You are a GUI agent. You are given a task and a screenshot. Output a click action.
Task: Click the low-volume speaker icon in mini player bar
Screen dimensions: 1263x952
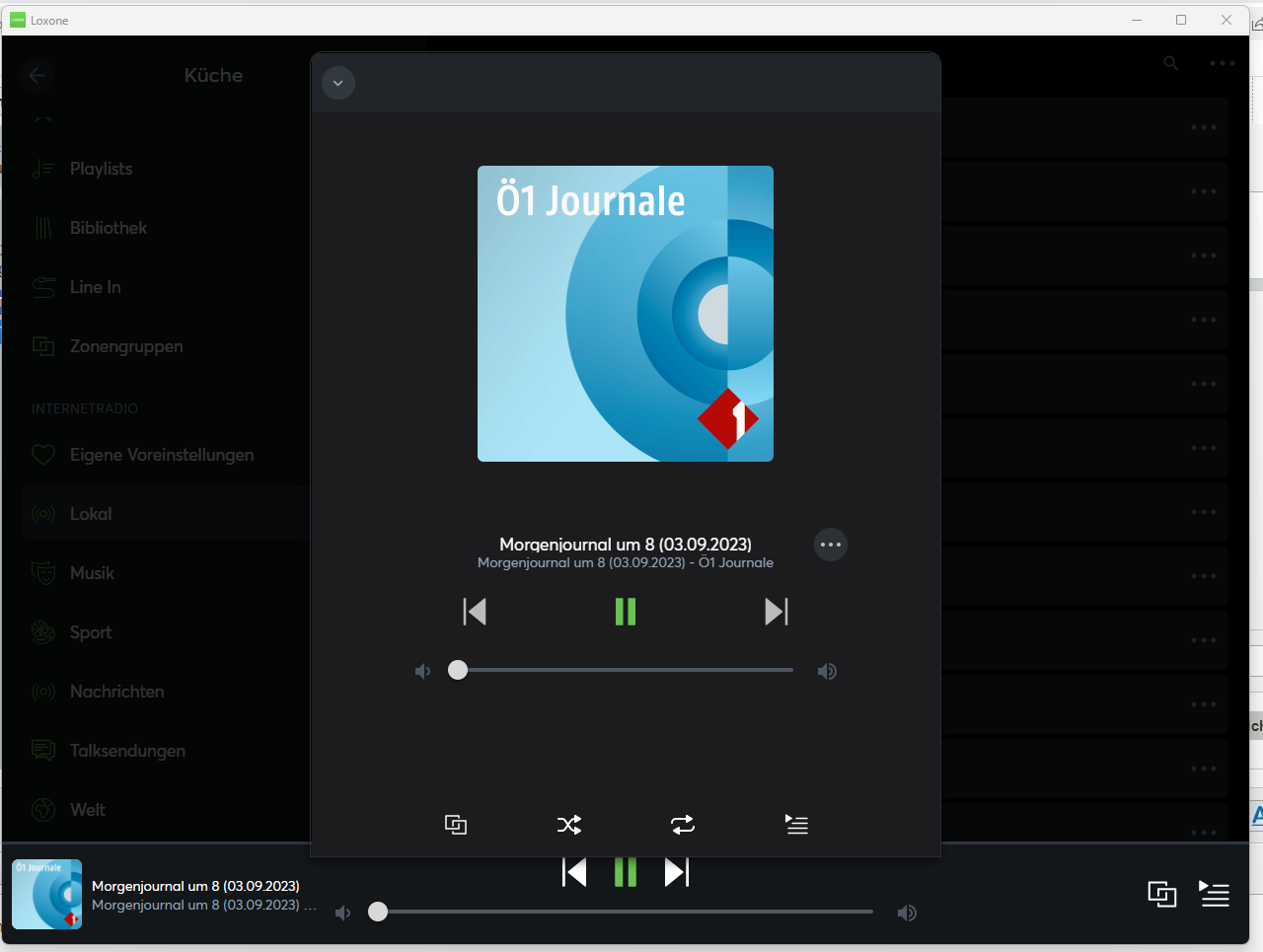343,914
